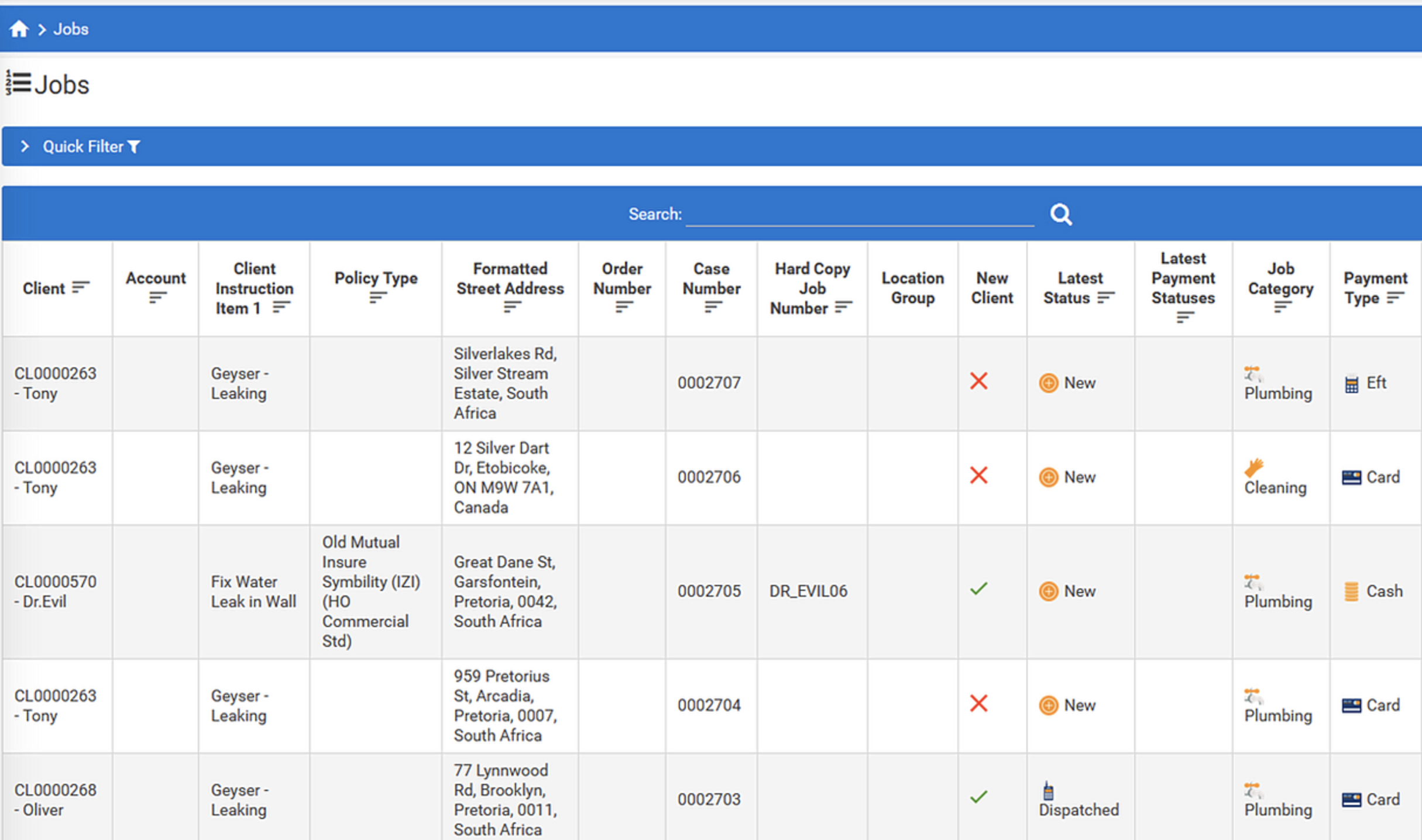Click red X New Client mark for 0002704

tap(978, 703)
